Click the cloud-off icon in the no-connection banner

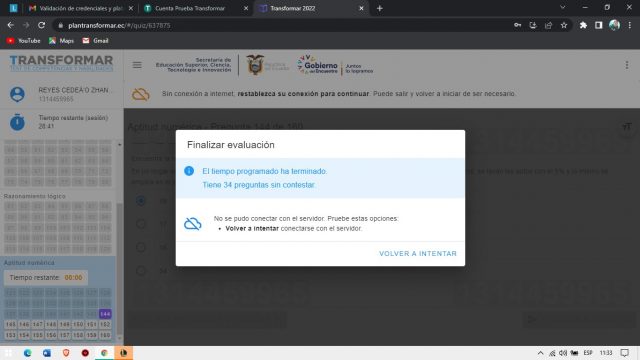tap(140, 94)
